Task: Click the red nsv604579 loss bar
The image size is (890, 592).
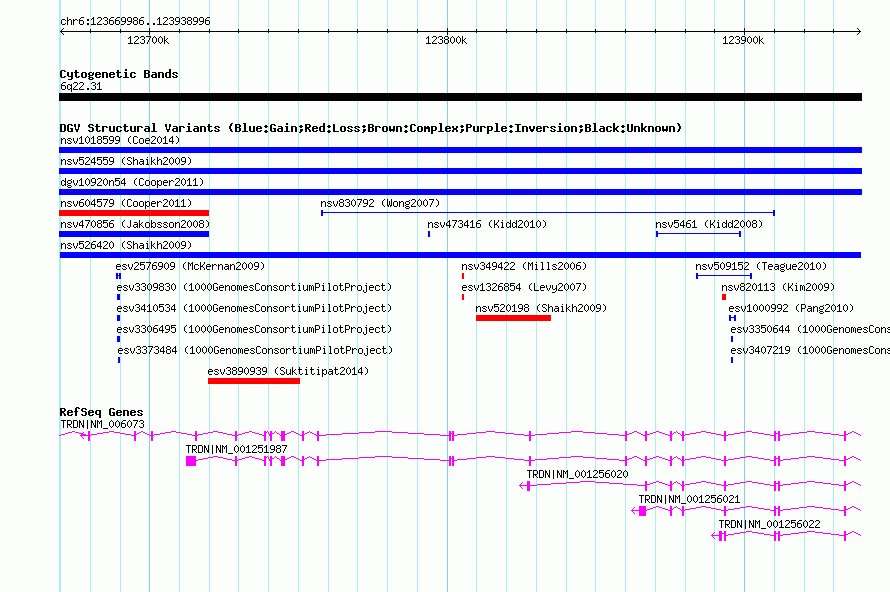Action: click(134, 213)
